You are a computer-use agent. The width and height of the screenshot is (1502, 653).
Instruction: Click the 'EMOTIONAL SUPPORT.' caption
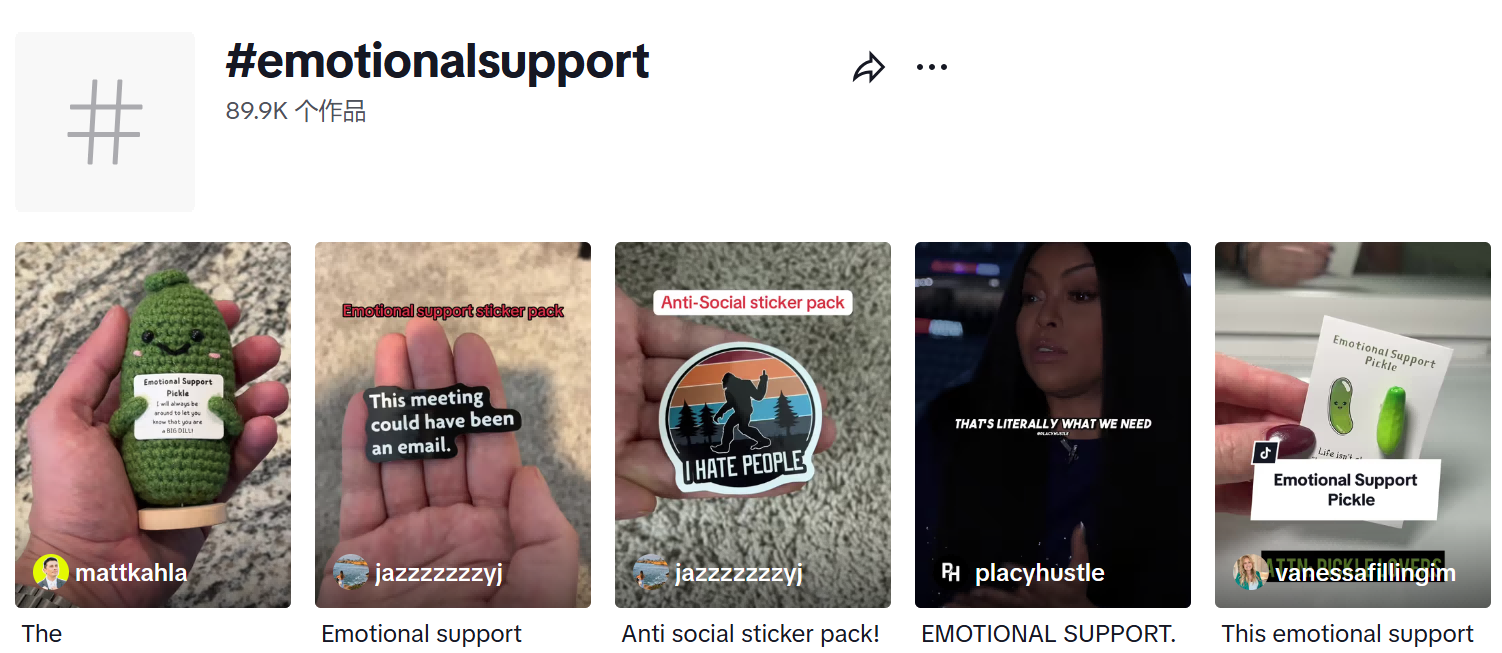1048,634
